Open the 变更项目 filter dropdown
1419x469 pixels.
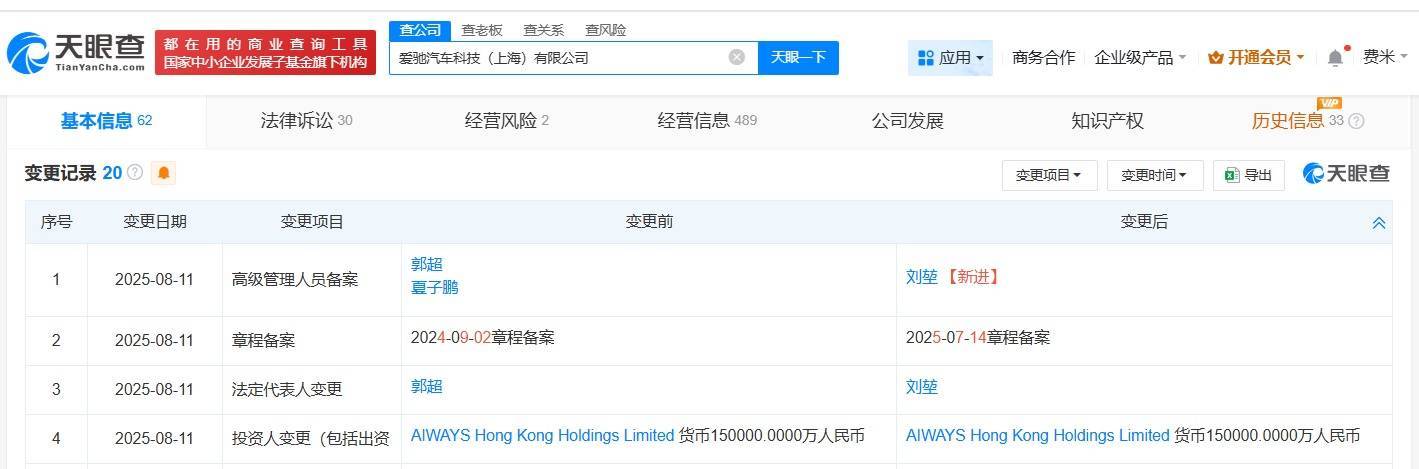click(1049, 175)
